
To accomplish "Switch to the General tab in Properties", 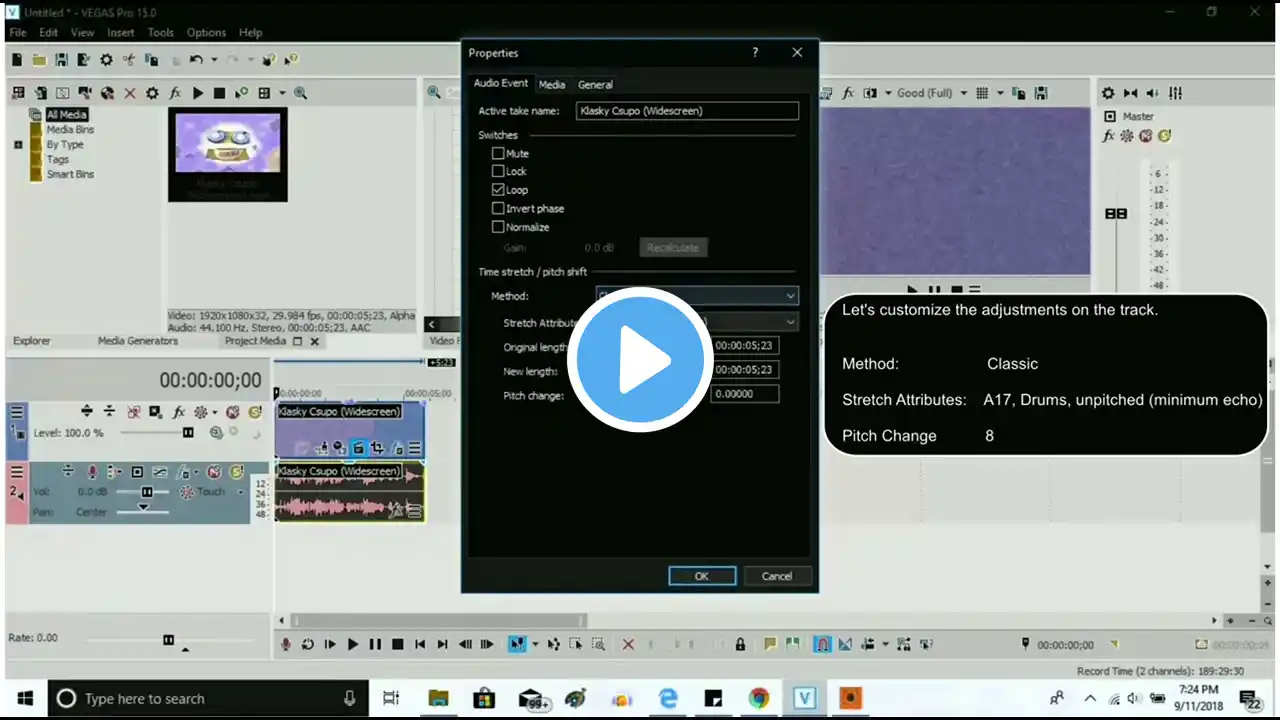I will (595, 85).
